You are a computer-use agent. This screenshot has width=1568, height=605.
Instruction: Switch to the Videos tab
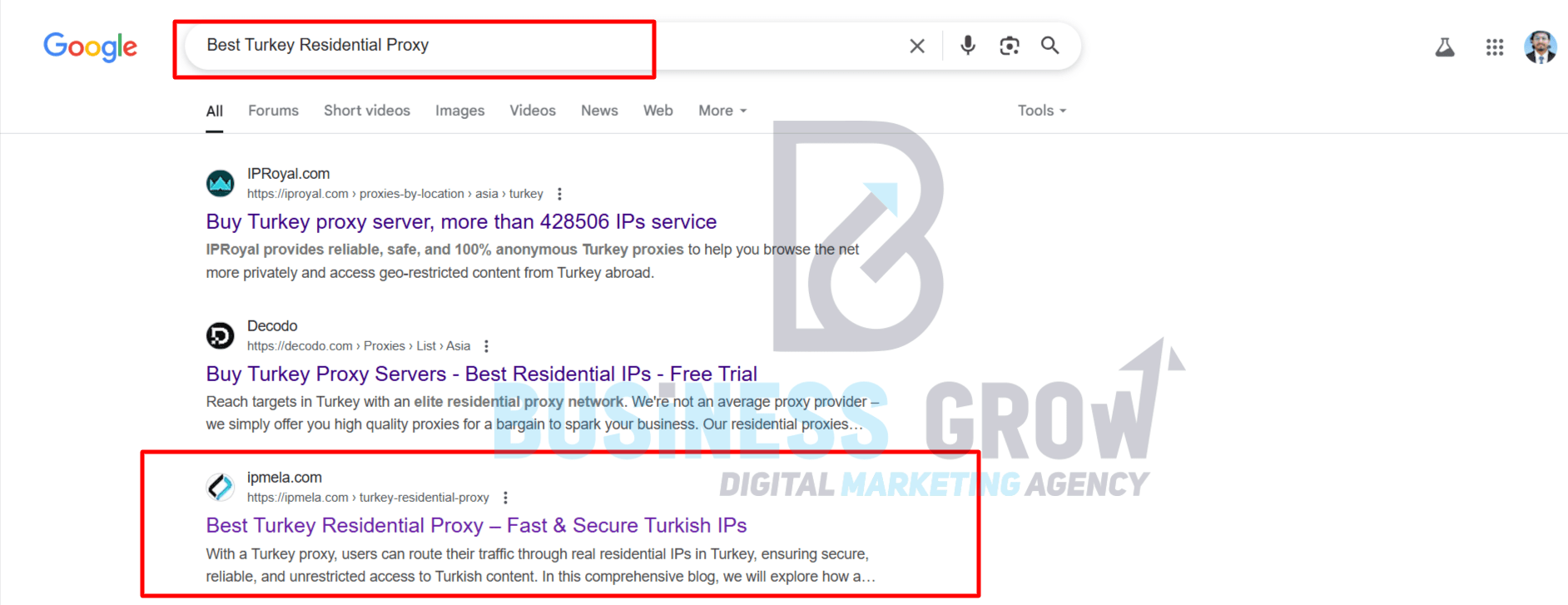pyautogui.click(x=533, y=111)
